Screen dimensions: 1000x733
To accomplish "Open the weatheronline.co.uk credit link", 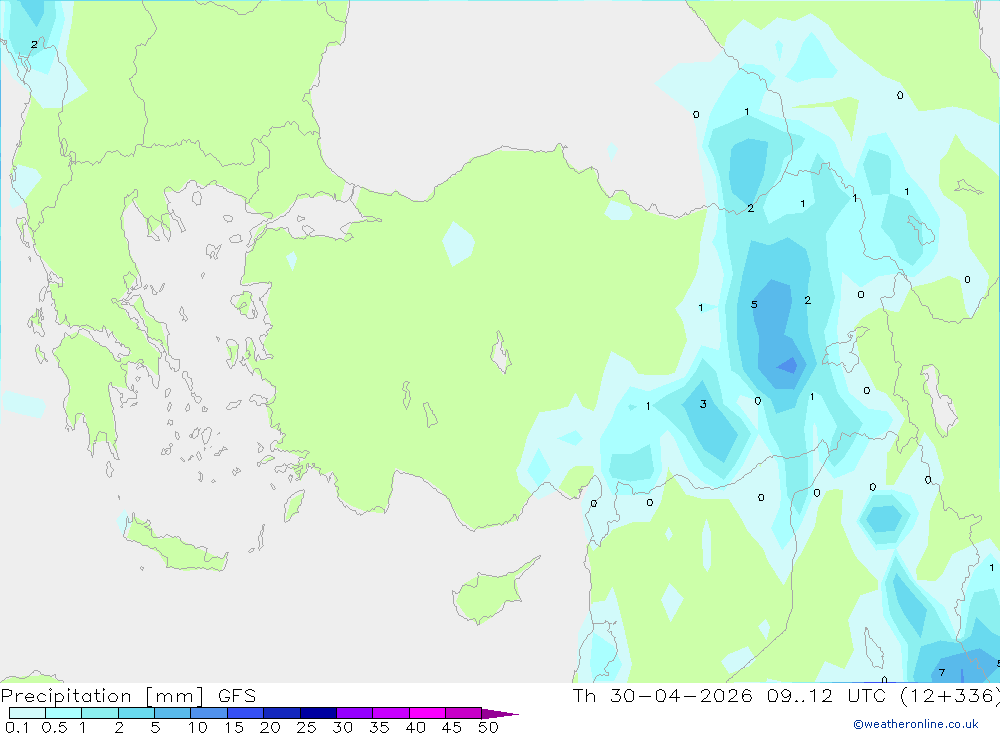I will (x=916, y=724).
